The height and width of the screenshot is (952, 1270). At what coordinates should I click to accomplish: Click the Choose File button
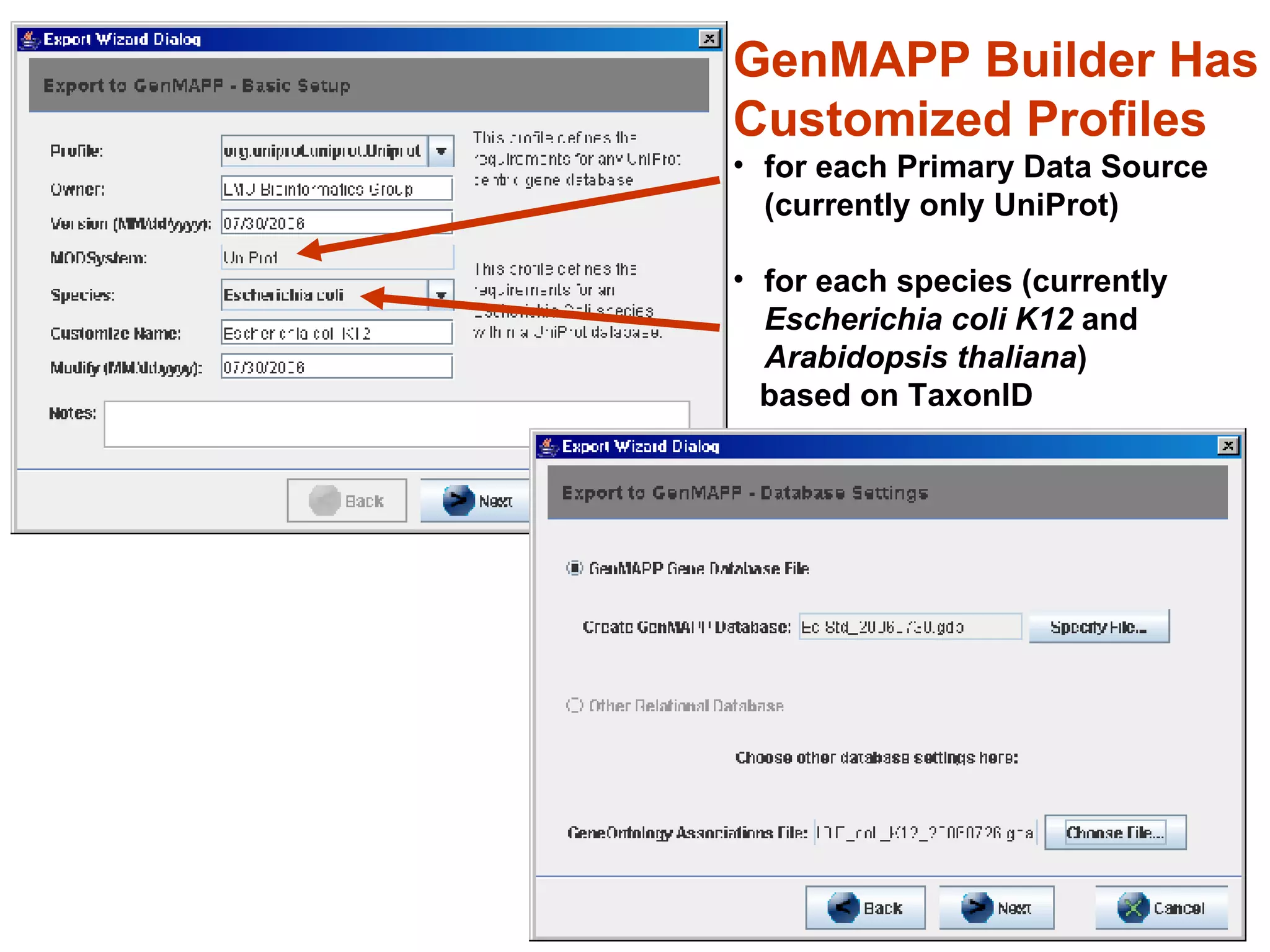(1115, 832)
